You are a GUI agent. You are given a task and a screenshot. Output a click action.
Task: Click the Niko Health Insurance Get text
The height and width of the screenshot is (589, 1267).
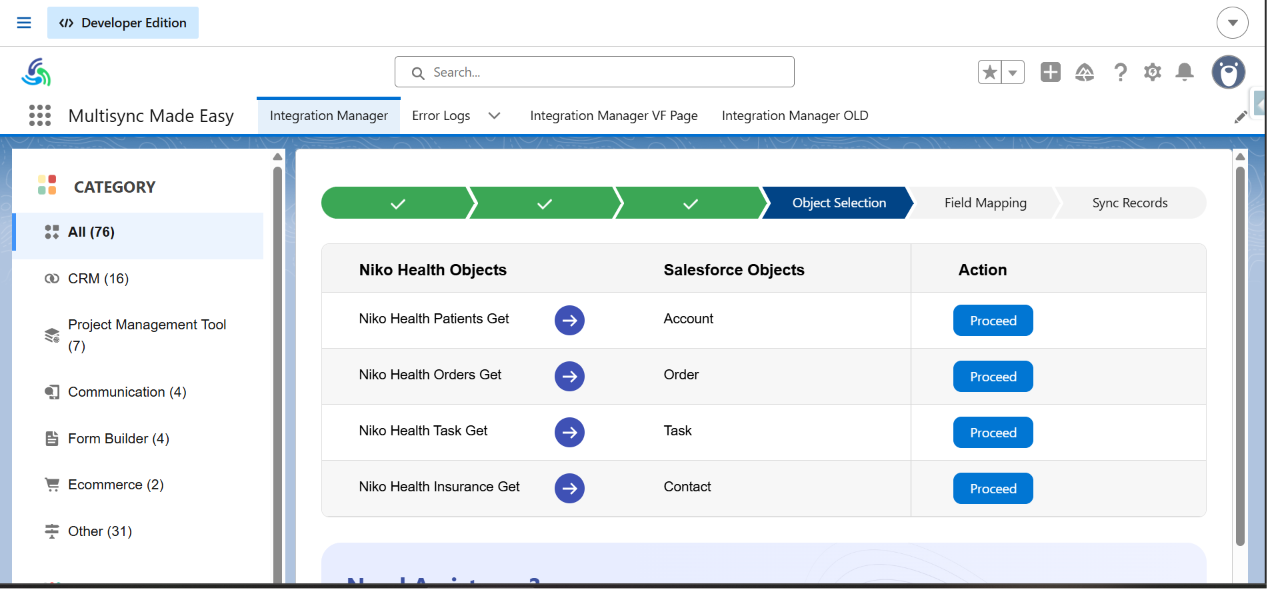tap(440, 487)
